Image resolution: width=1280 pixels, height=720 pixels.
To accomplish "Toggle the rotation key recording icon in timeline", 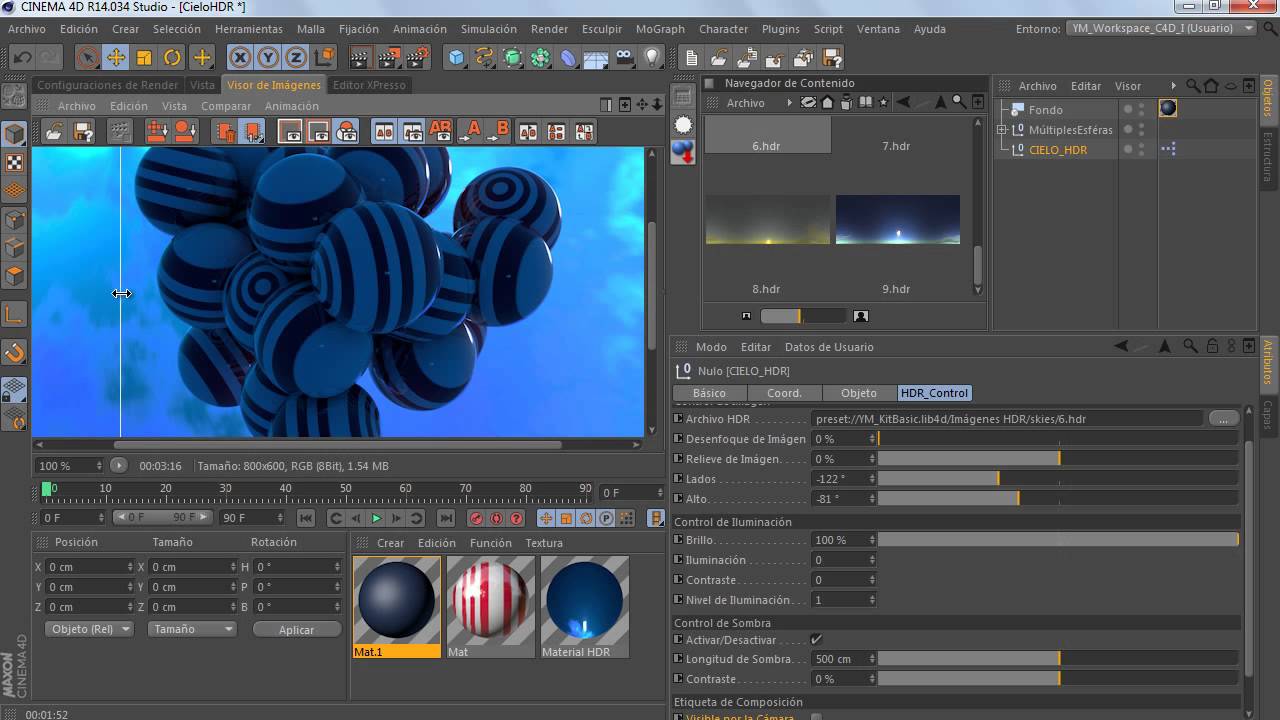I will click(x=586, y=518).
